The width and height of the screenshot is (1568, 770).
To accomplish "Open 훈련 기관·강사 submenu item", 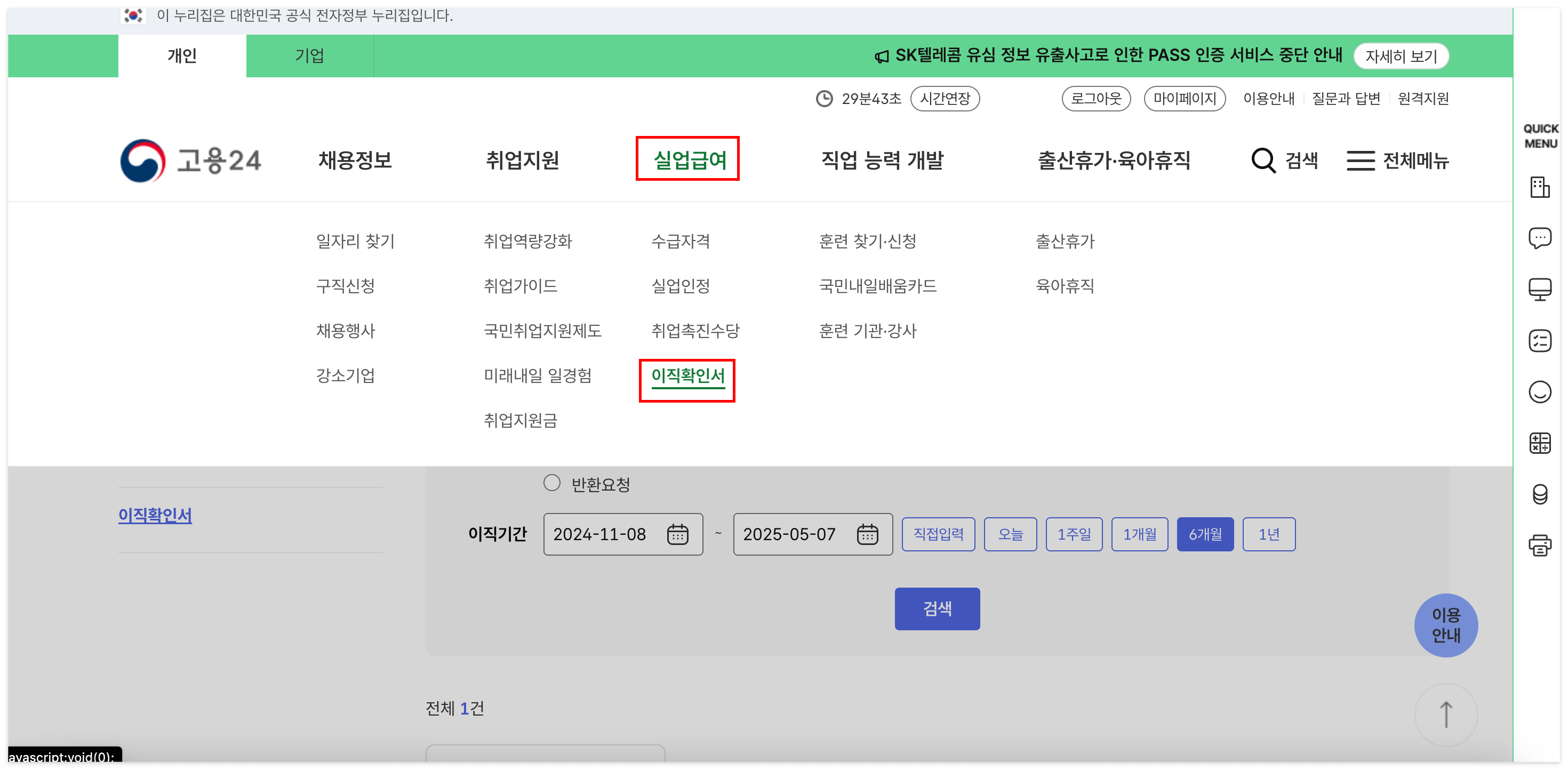I will pos(867,331).
